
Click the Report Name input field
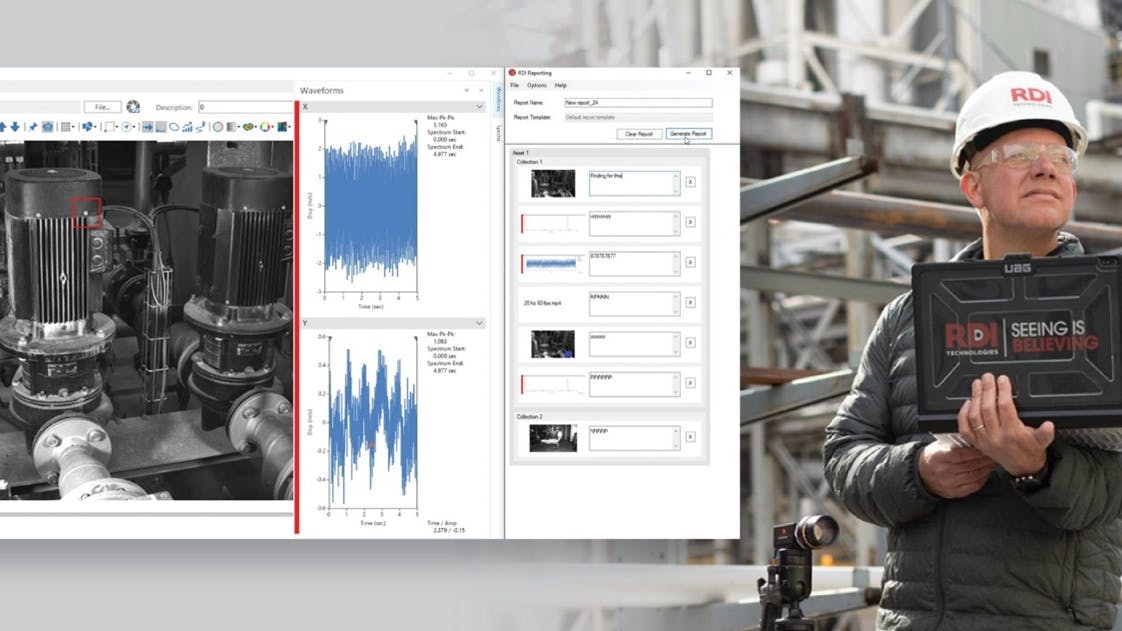[638, 102]
